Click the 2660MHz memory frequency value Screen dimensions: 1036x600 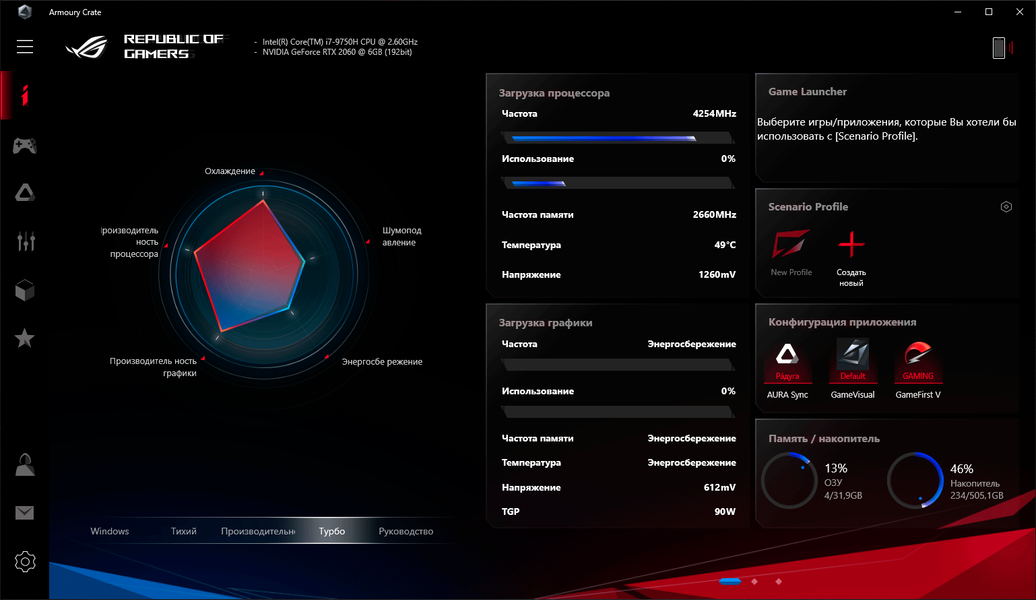pyautogui.click(x=714, y=215)
